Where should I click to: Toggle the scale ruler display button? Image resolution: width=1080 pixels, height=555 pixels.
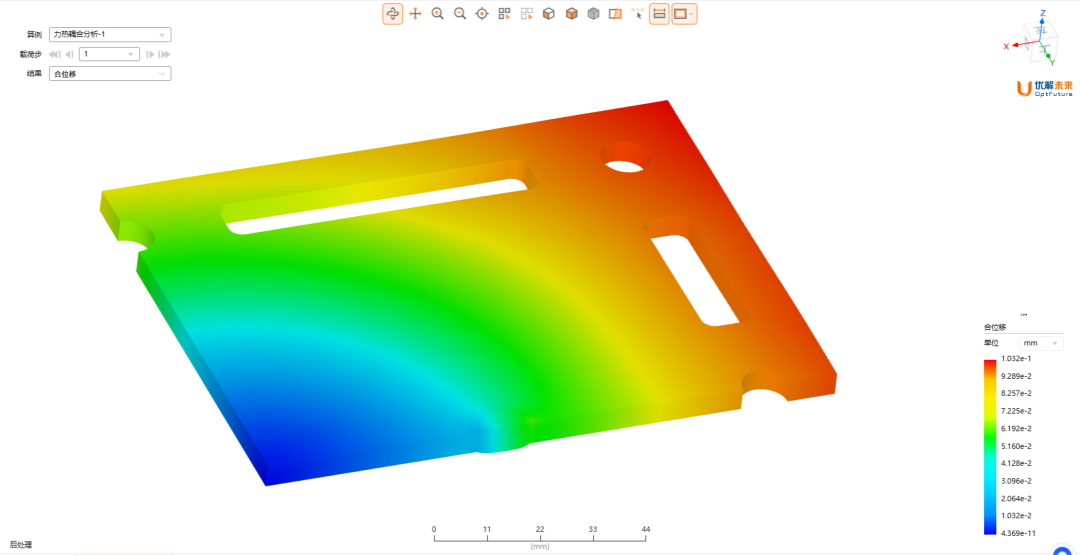(659, 14)
